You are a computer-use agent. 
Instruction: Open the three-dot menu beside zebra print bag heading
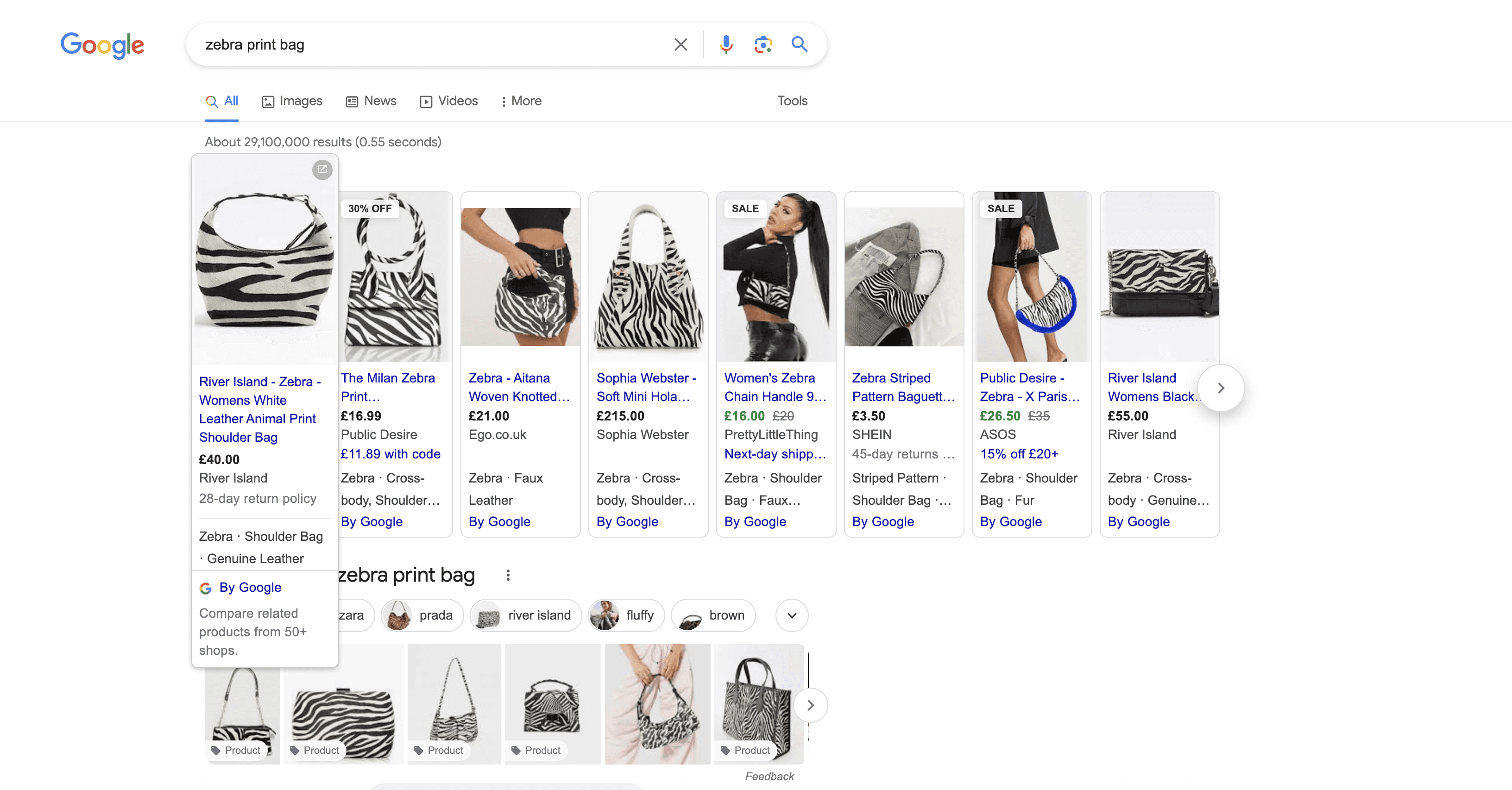point(508,575)
